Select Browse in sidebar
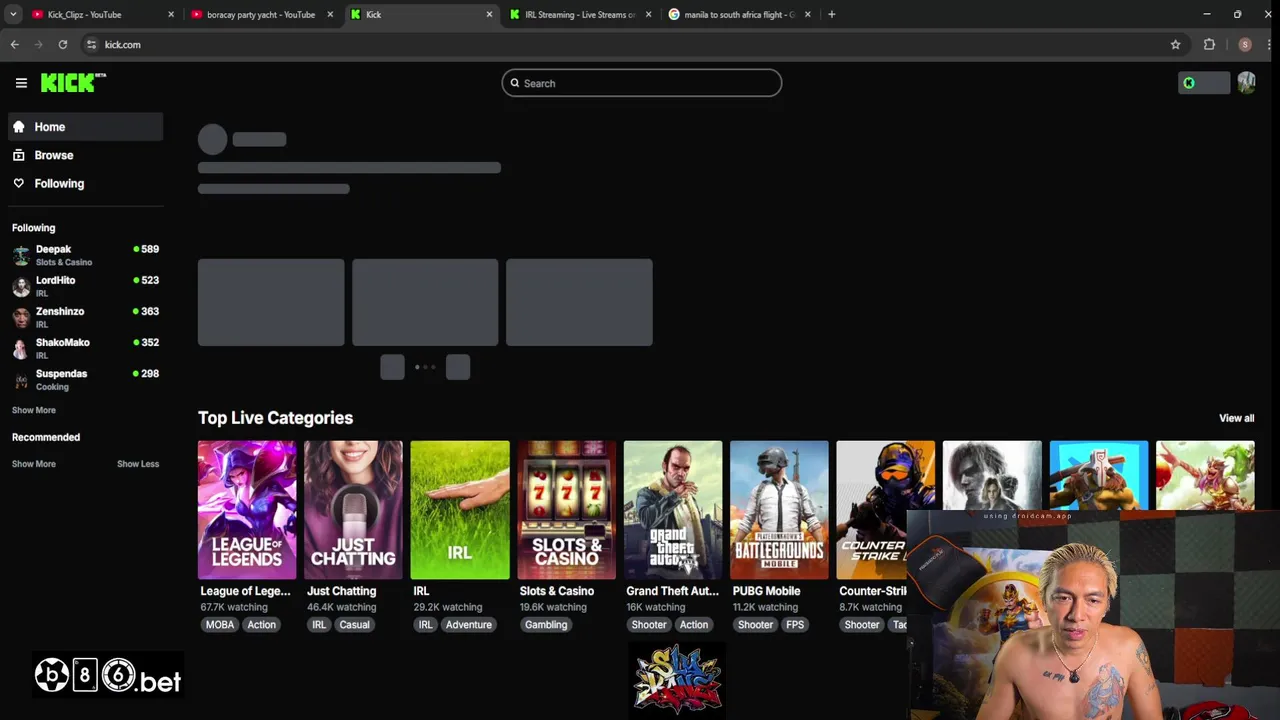 [x=85, y=155]
